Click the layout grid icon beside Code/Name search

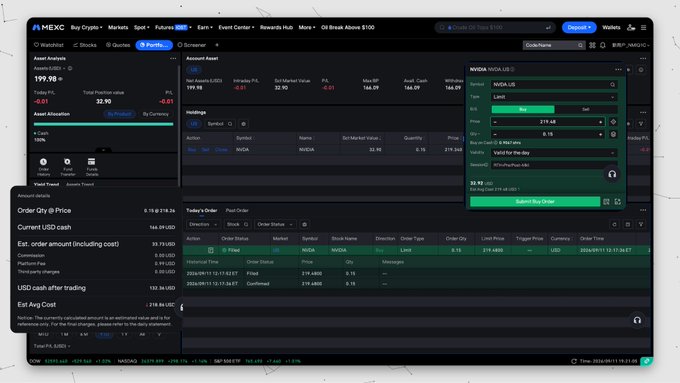click(x=592, y=45)
